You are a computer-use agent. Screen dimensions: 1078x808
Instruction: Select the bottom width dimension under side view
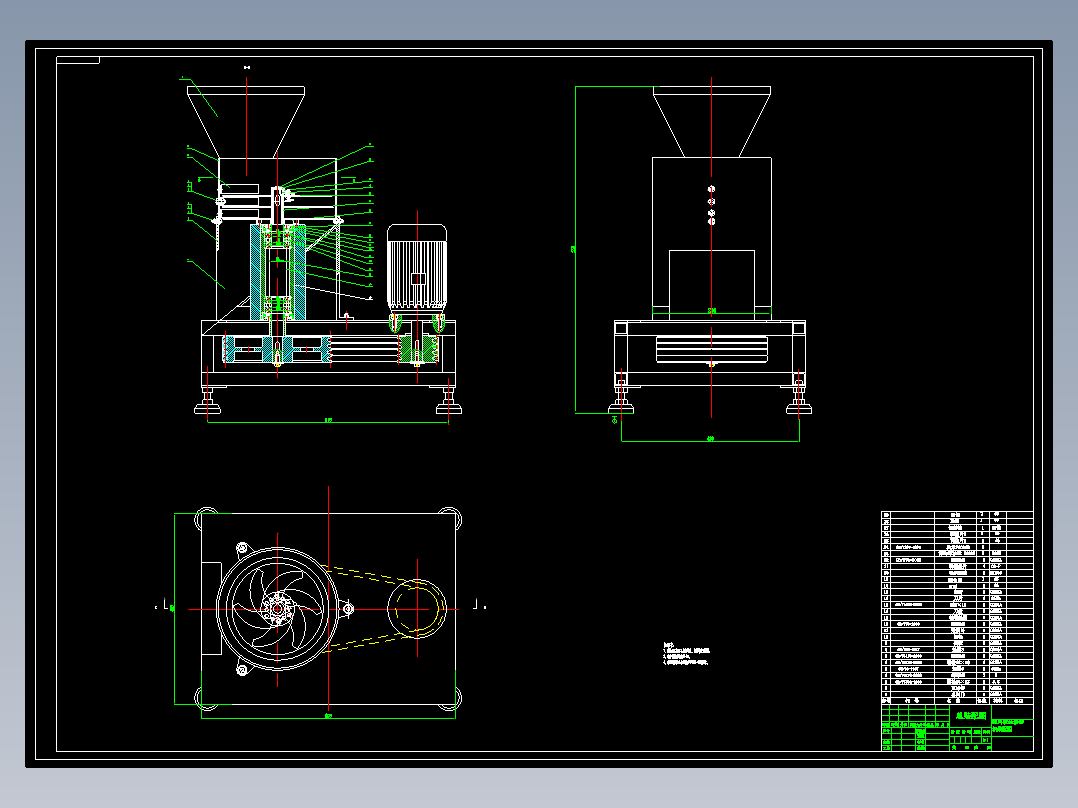tap(710, 438)
